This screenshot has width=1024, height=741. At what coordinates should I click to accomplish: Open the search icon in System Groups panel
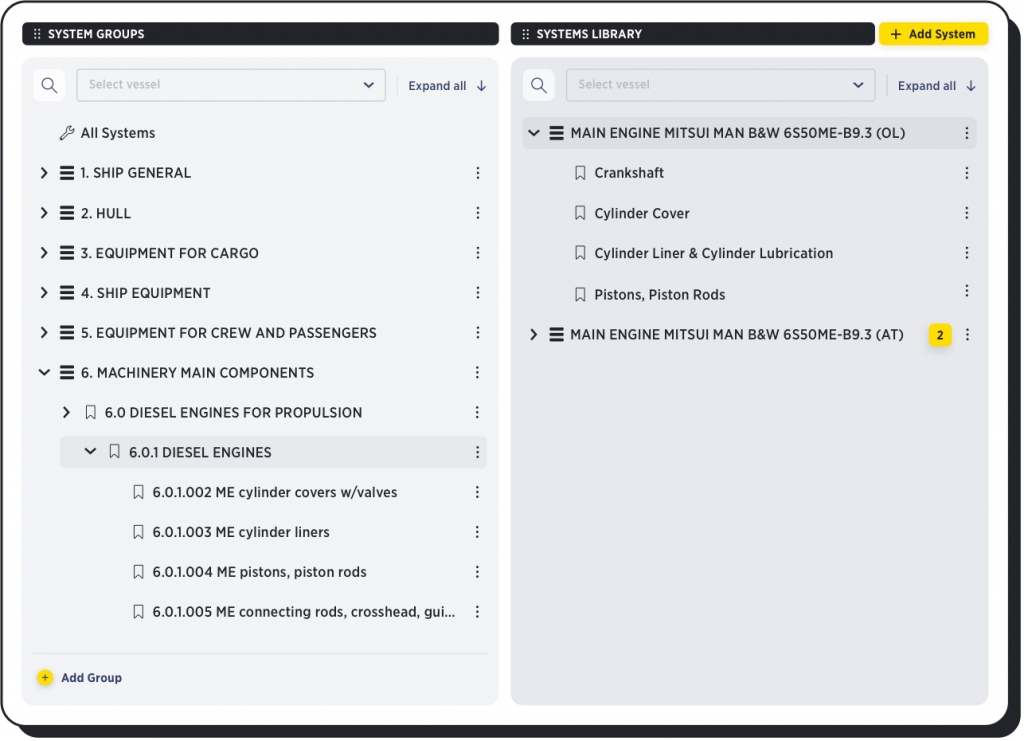(49, 85)
